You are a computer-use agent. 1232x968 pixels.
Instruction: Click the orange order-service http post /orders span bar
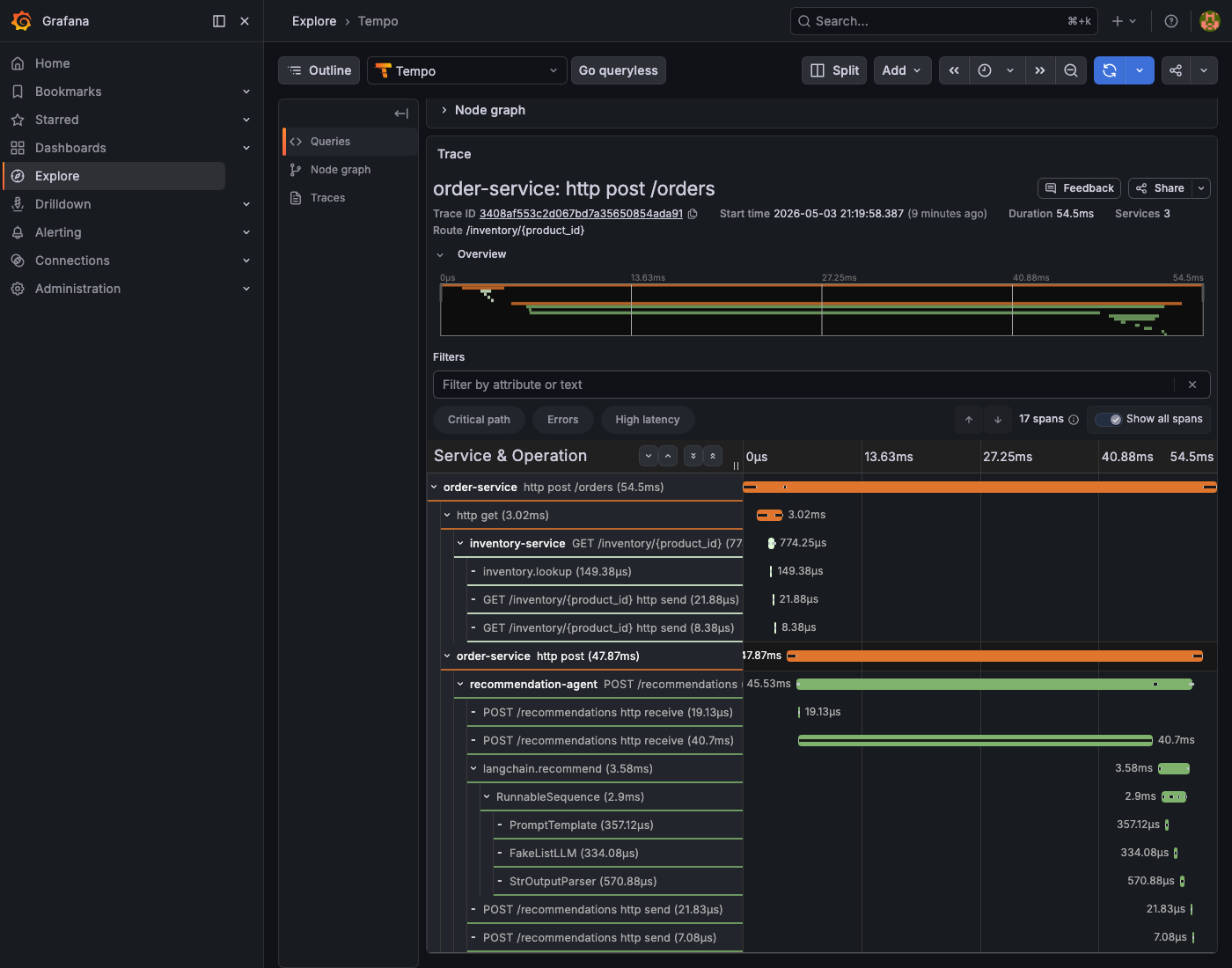[979, 487]
